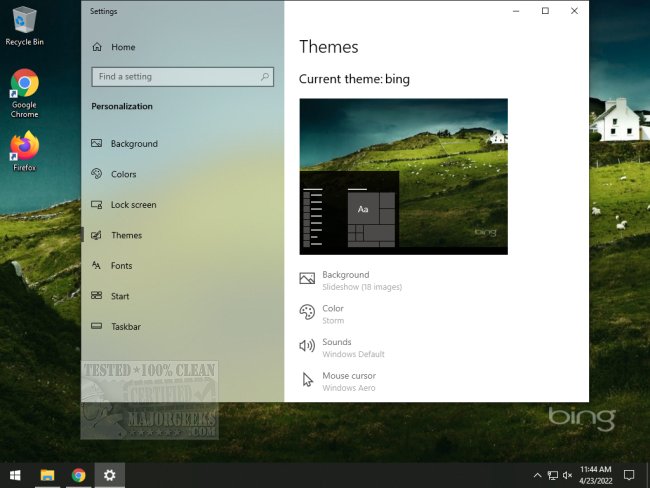Click the Themes sidebar icon
This screenshot has width=650, height=488.
(97, 235)
